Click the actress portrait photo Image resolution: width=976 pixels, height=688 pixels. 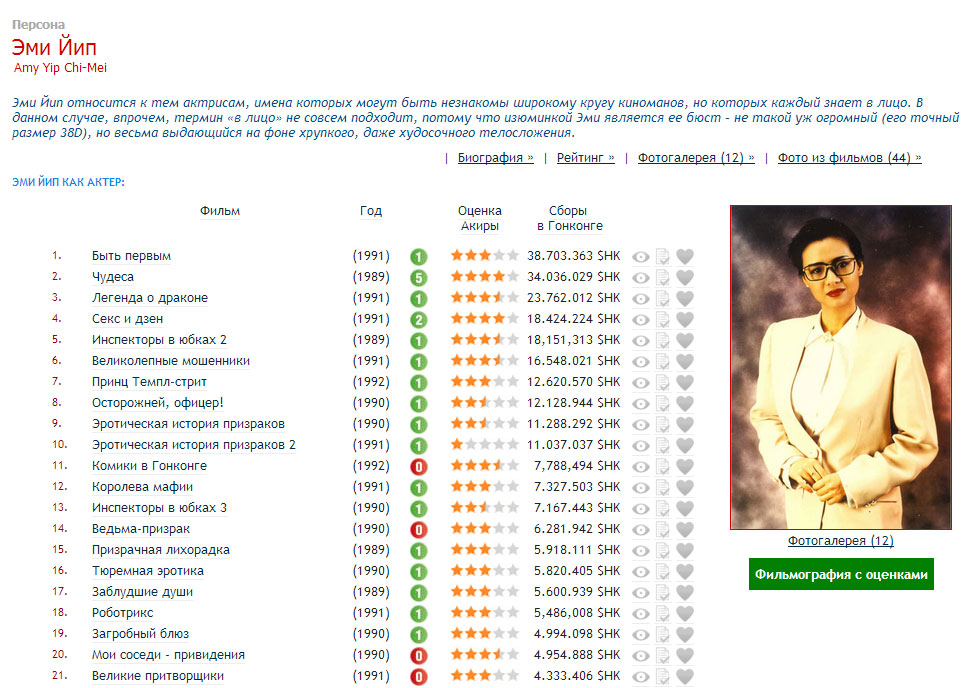pyautogui.click(x=841, y=367)
